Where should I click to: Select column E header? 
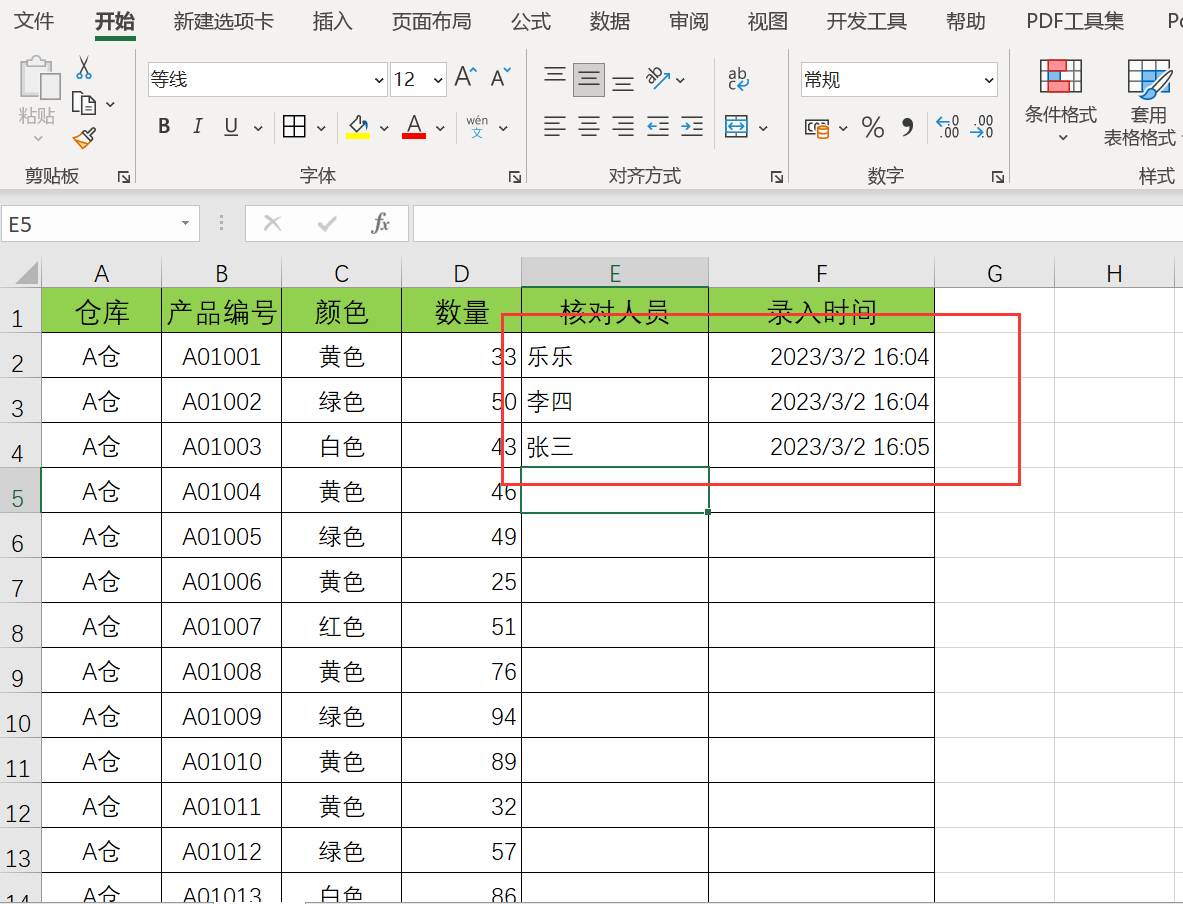point(615,272)
